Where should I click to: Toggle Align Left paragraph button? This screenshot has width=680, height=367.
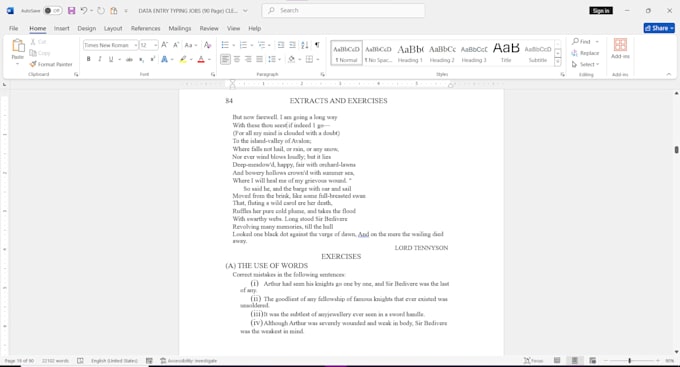coord(225,59)
